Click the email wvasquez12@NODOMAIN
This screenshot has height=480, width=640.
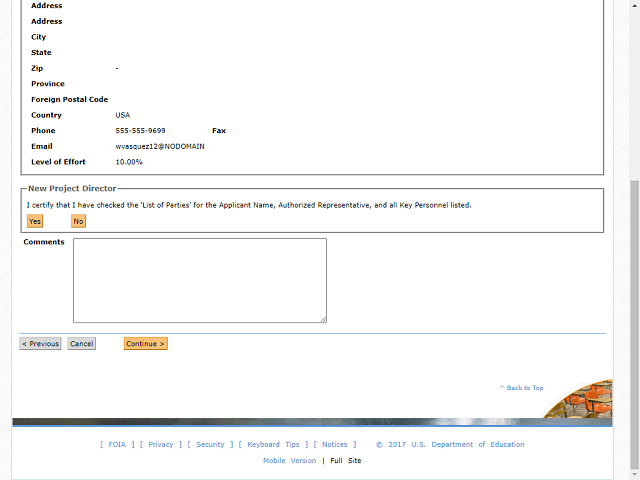[x=160, y=146]
